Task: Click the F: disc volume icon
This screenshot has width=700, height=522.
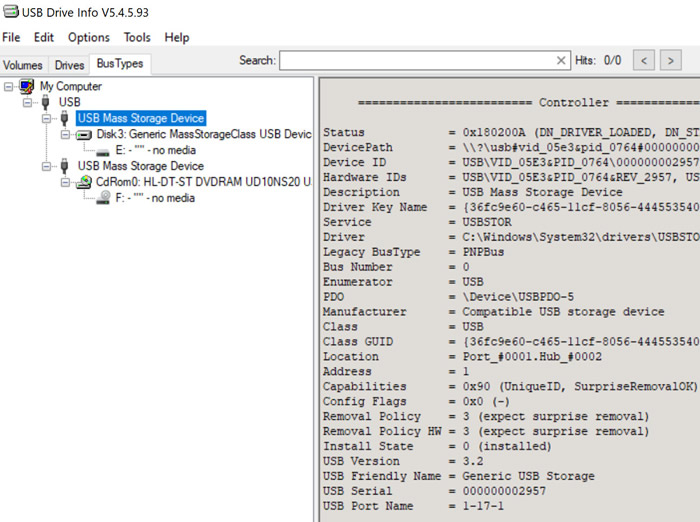Action: click(x=102, y=198)
